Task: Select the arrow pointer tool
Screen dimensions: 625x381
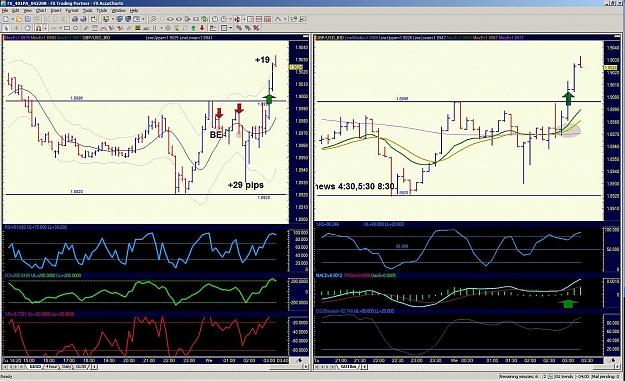Action: (6, 28)
